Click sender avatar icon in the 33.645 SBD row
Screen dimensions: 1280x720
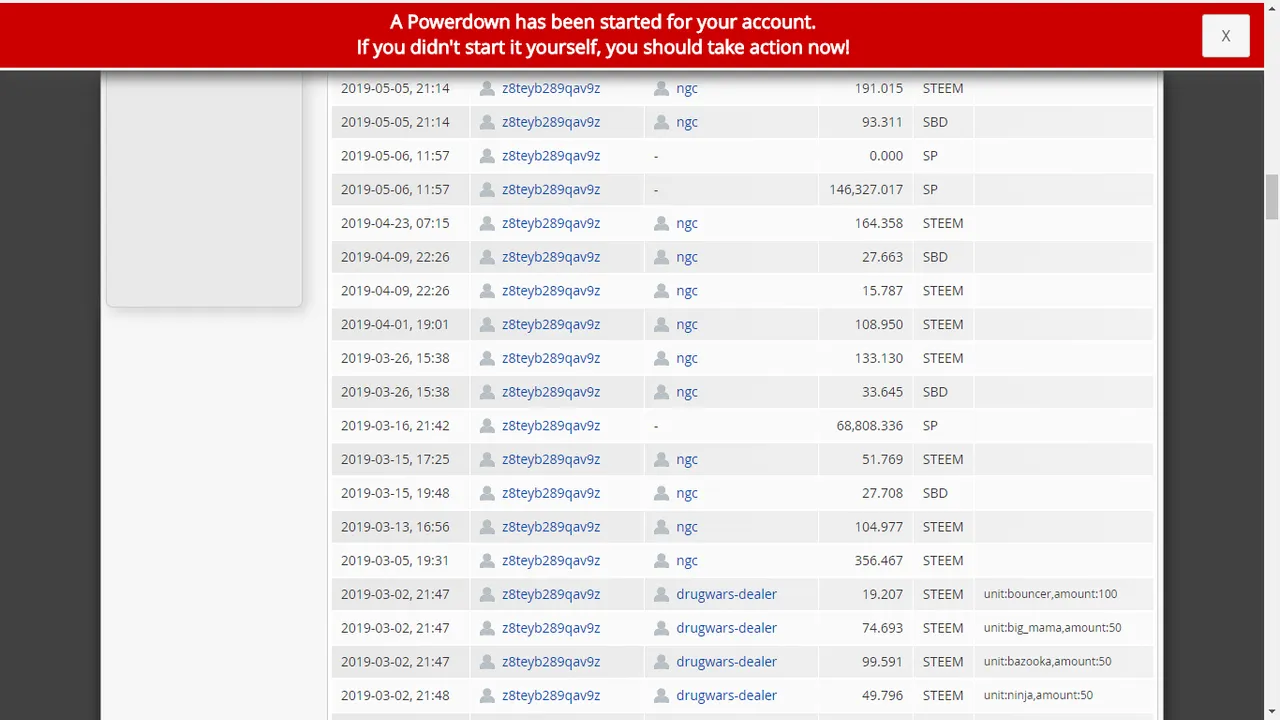click(x=487, y=392)
